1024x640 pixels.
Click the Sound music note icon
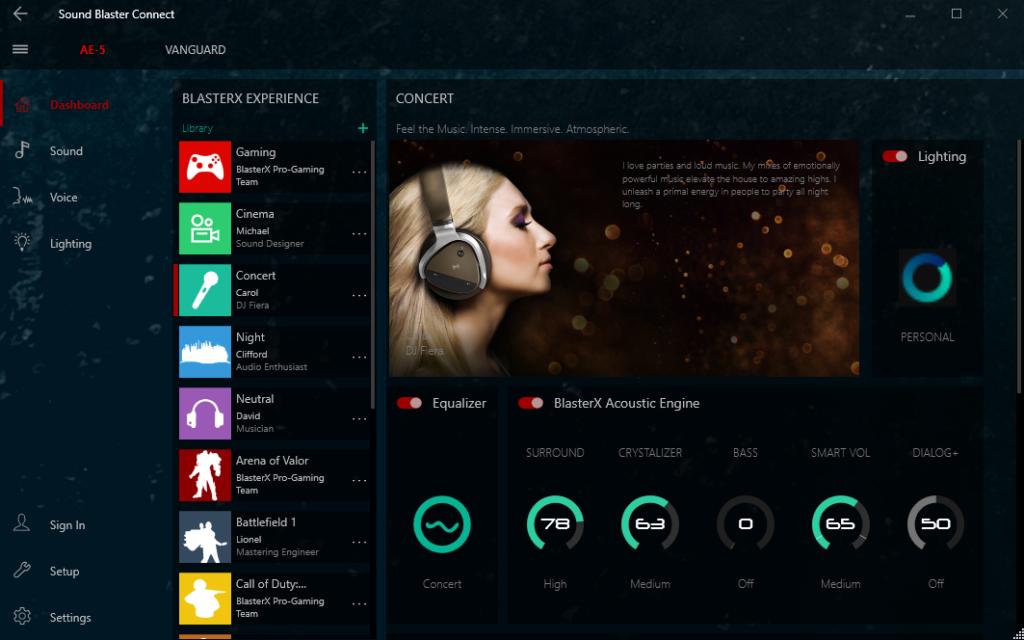22,150
